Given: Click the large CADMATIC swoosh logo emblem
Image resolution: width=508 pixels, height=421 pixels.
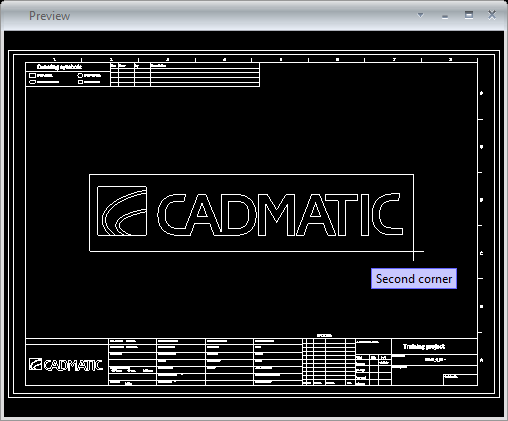Looking at the screenshot, I should (122, 211).
